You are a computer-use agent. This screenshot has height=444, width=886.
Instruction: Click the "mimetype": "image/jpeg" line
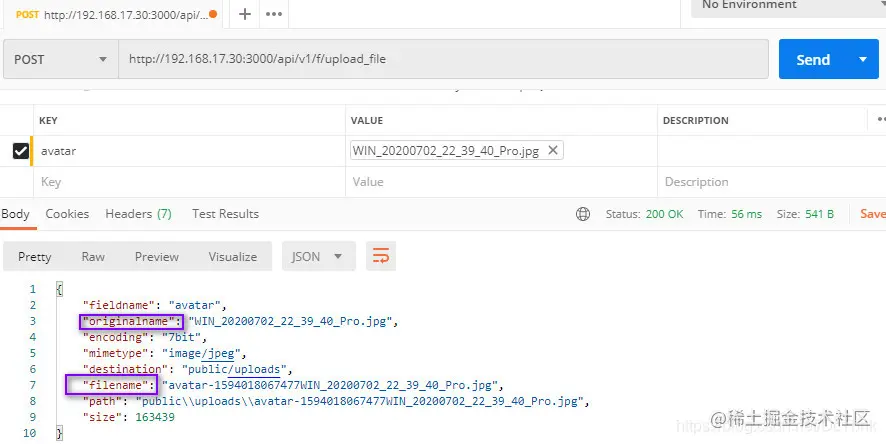pos(165,353)
